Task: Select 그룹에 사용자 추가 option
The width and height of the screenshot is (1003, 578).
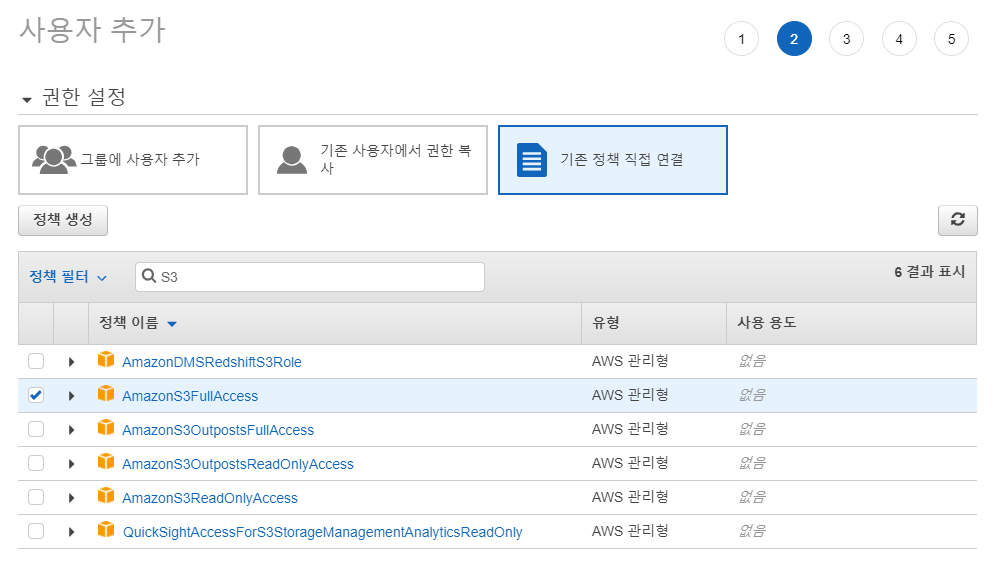Action: point(133,160)
